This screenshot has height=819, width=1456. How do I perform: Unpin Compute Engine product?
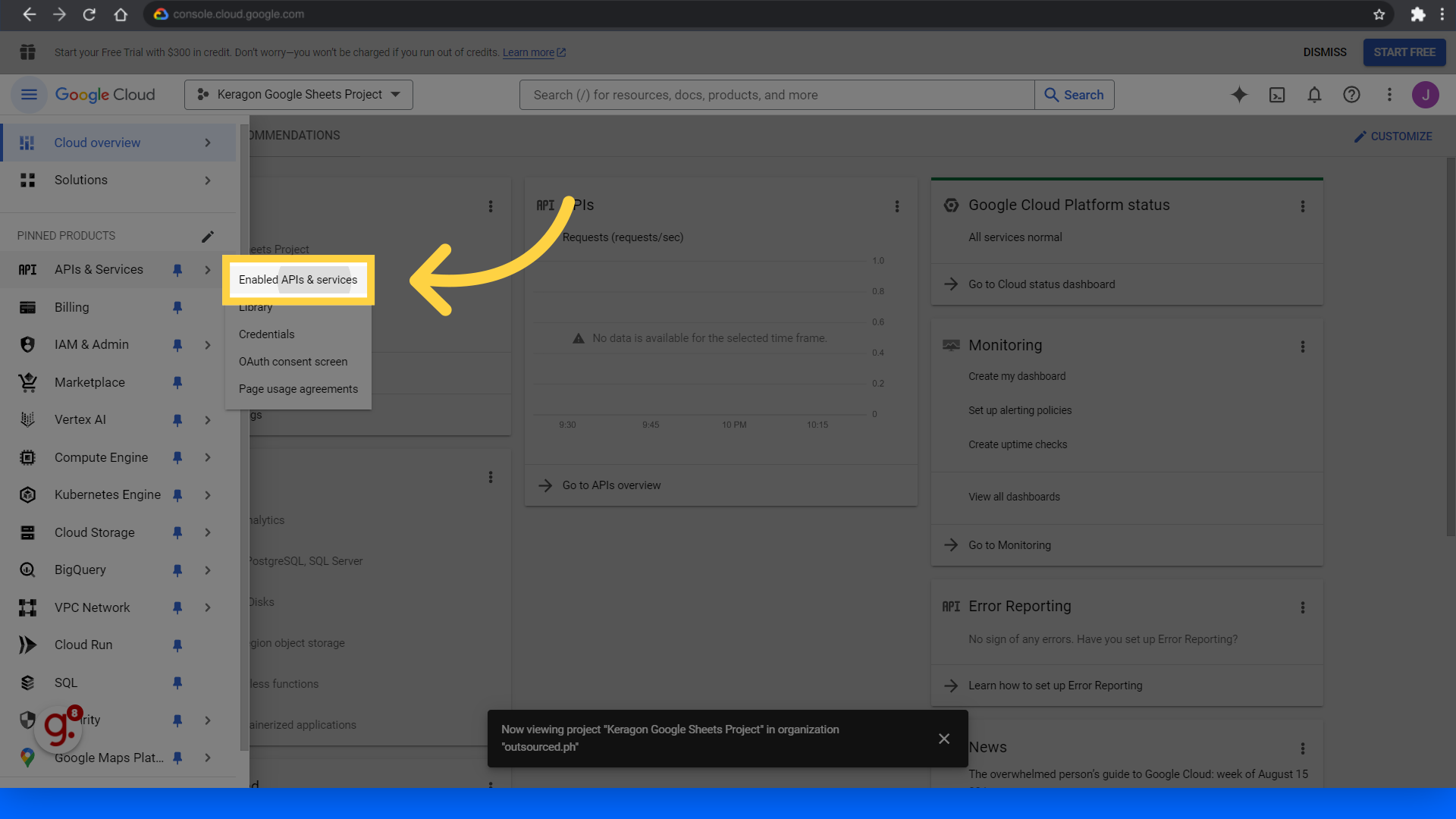tap(177, 457)
